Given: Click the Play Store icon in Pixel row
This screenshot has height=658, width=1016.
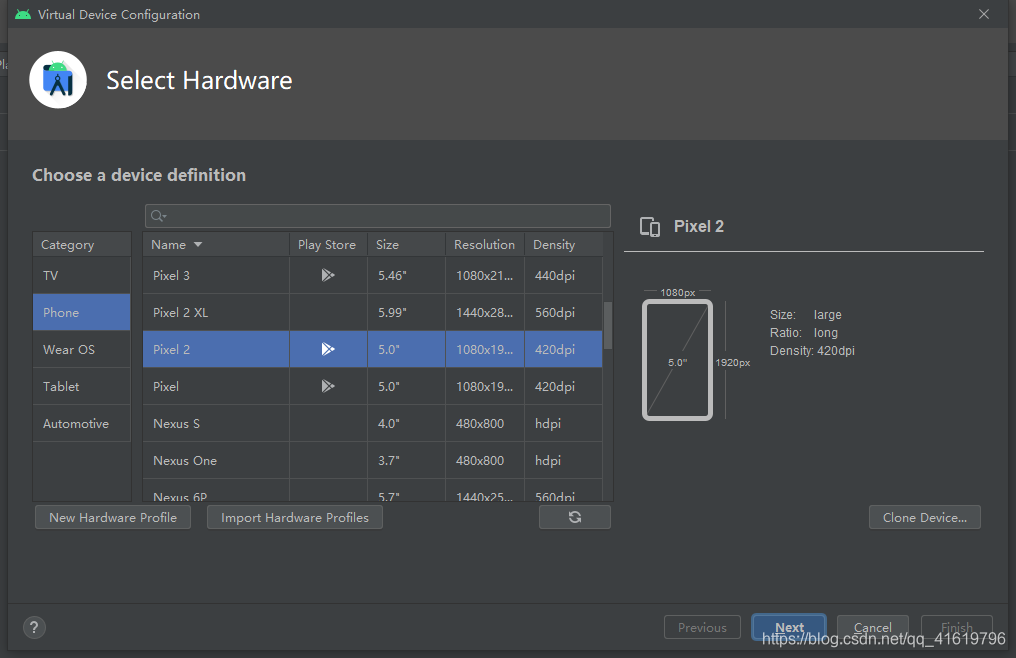Looking at the screenshot, I should pyautogui.click(x=327, y=386).
